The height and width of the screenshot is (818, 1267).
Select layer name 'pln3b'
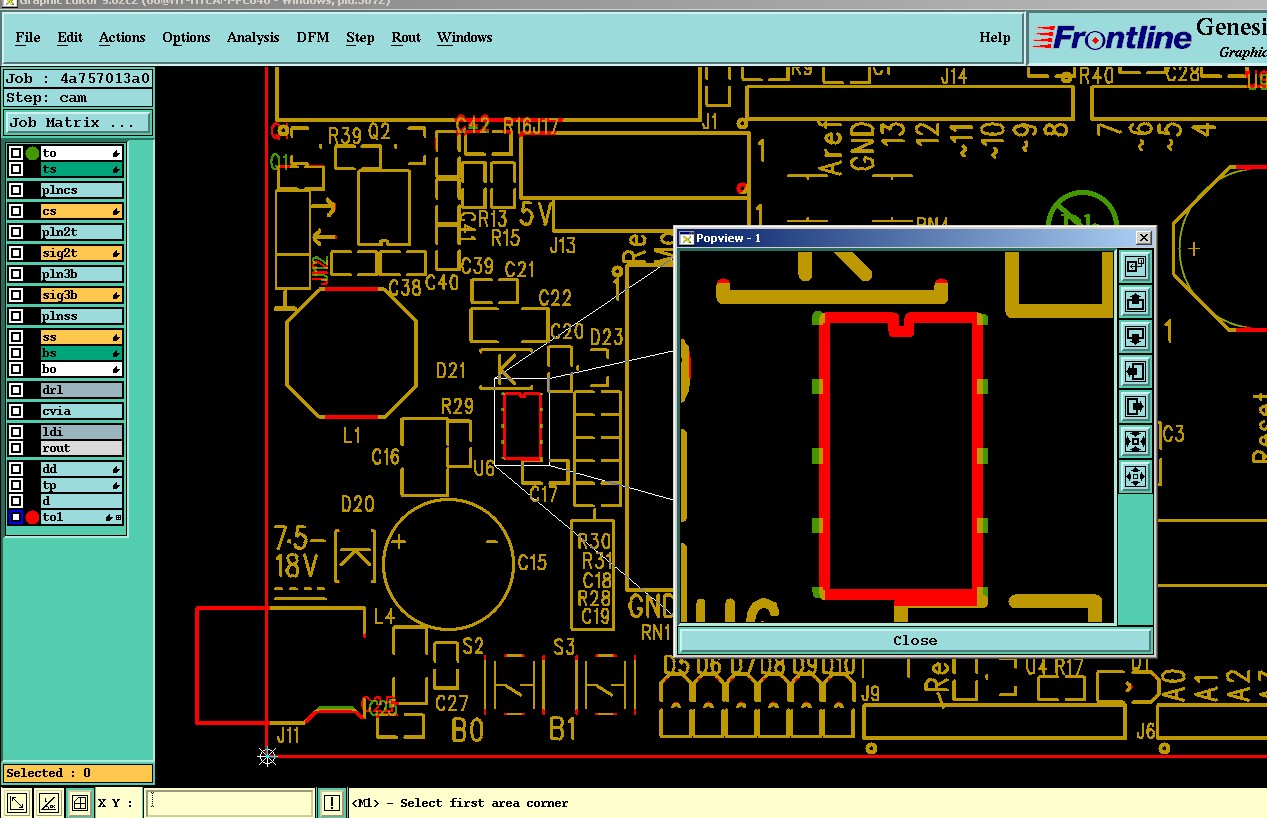(x=81, y=274)
